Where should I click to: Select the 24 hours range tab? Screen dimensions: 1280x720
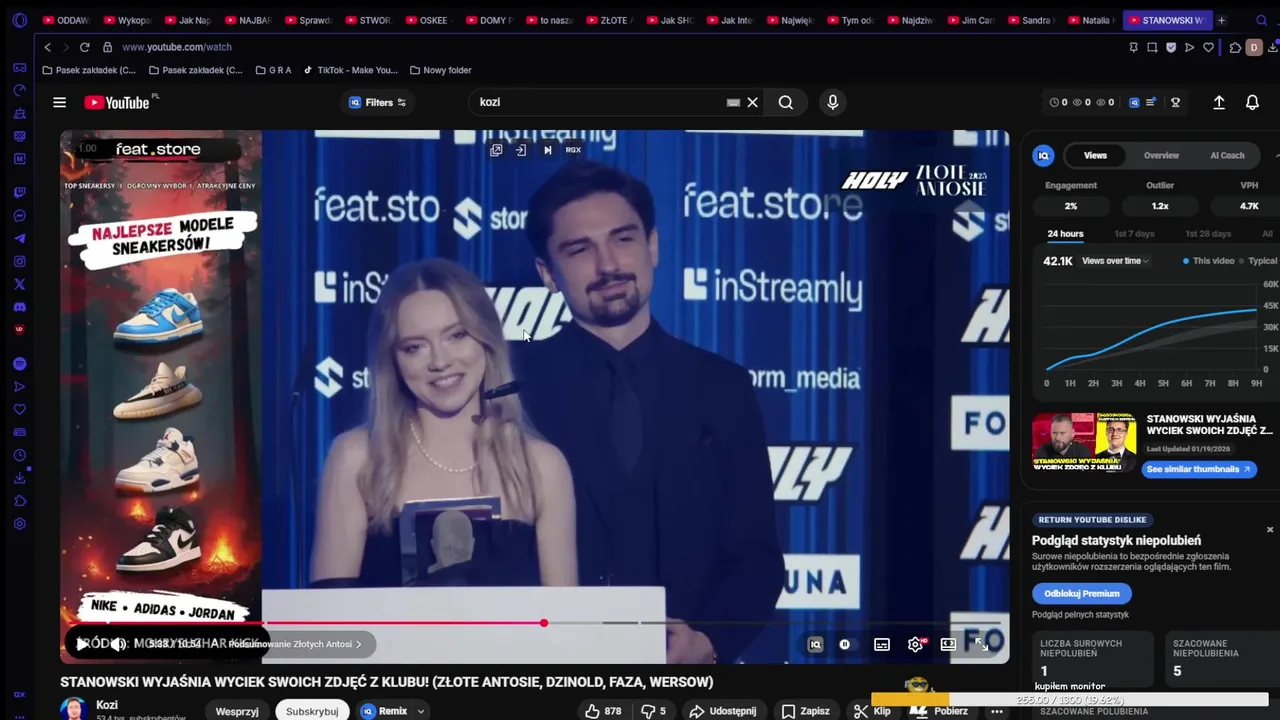pos(1065,234)
